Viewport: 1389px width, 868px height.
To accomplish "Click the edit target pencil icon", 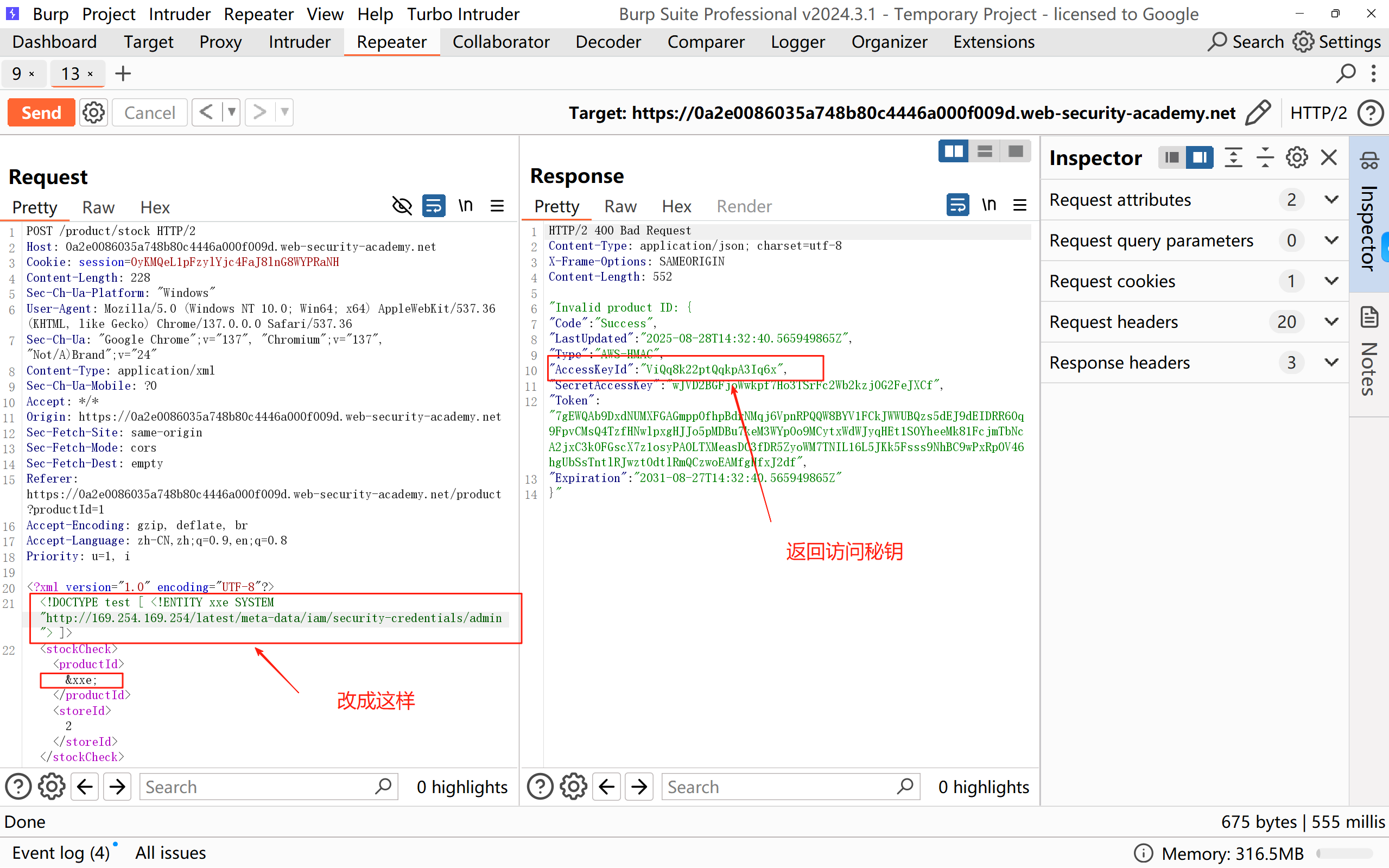I will click(1258, 112).
